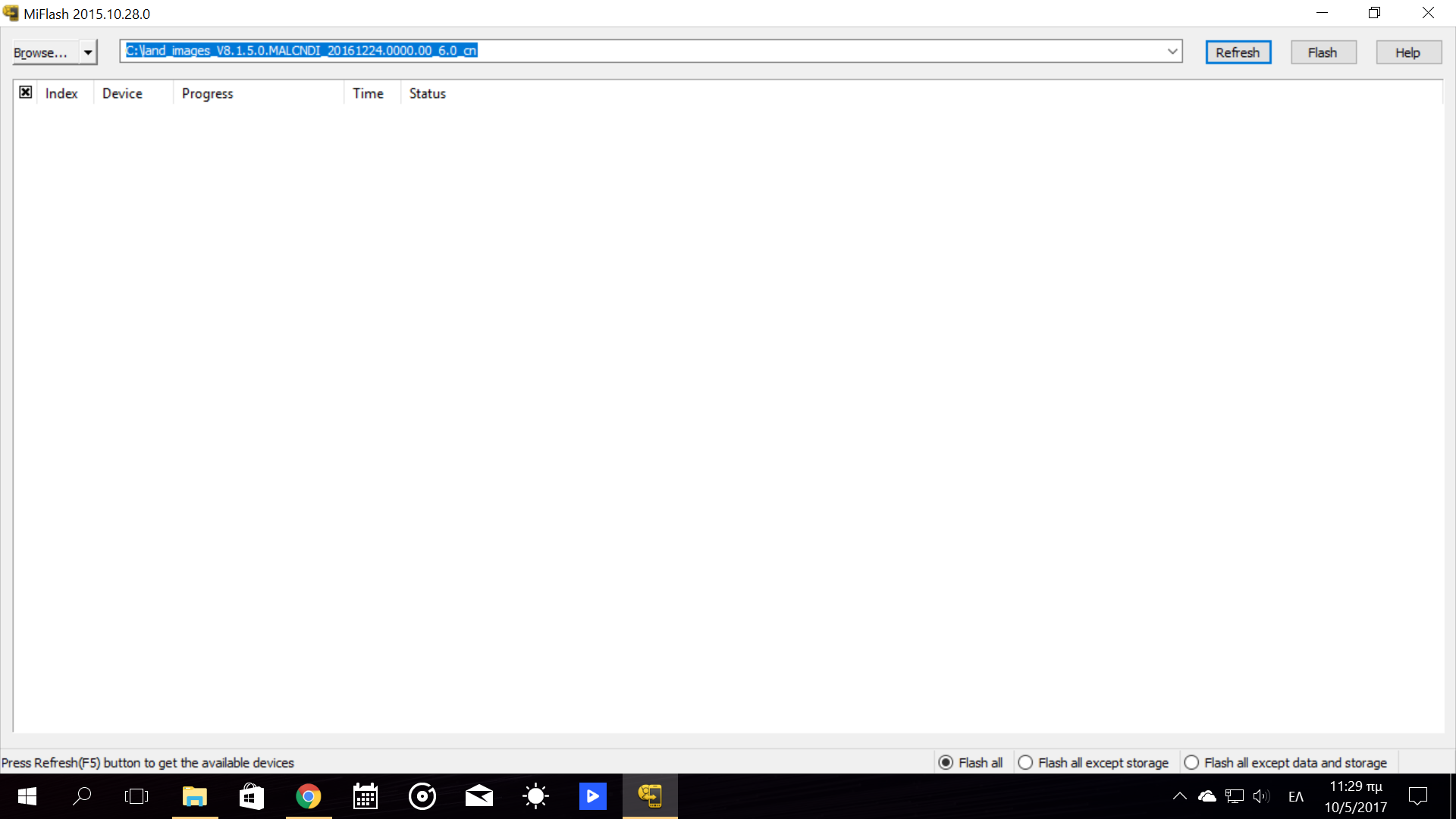Toggle the select-all checkbox in the table header
Screen dimensions: 1456x819
(x=26, y=93)
